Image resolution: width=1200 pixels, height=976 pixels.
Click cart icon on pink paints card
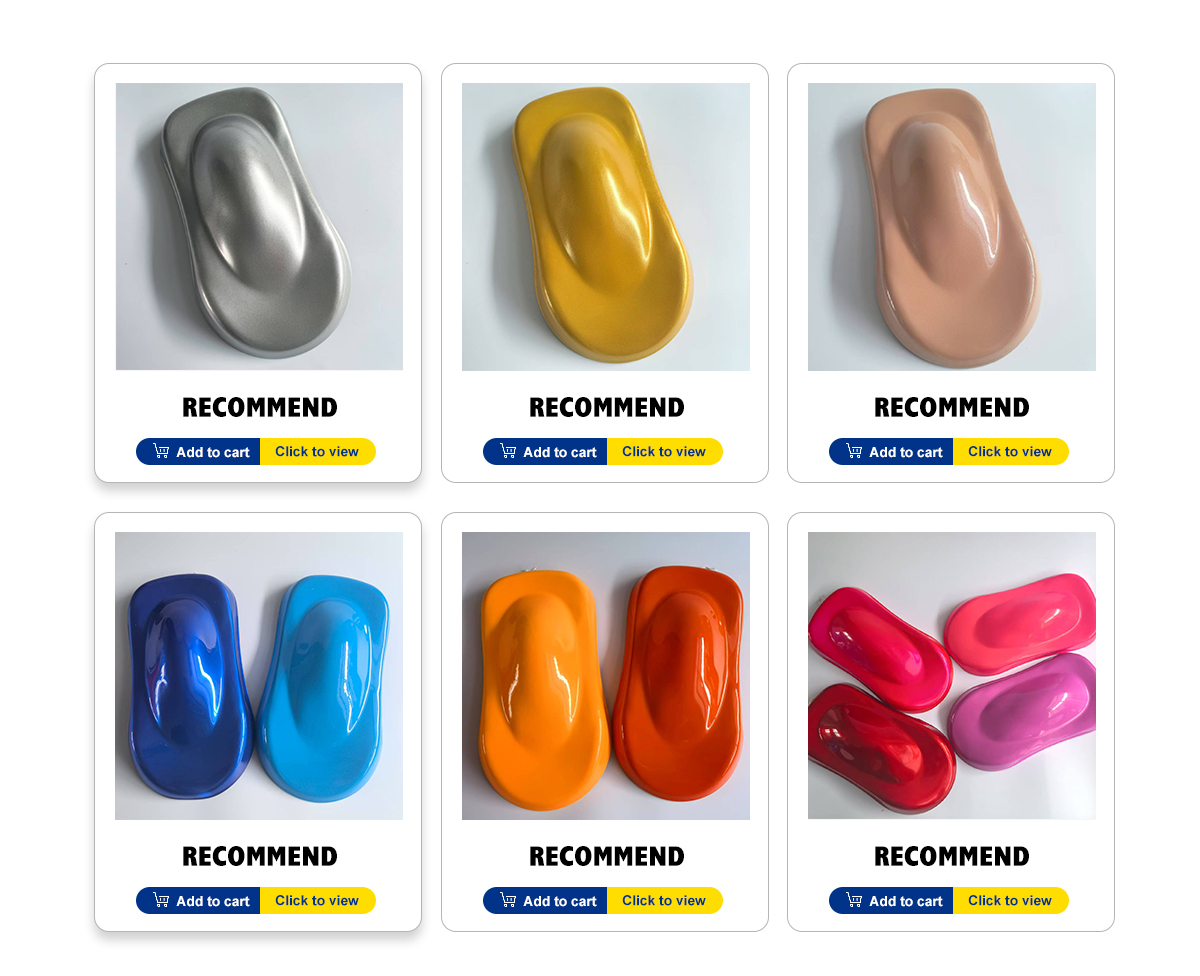pyautogui.click(x=854, y=900)
